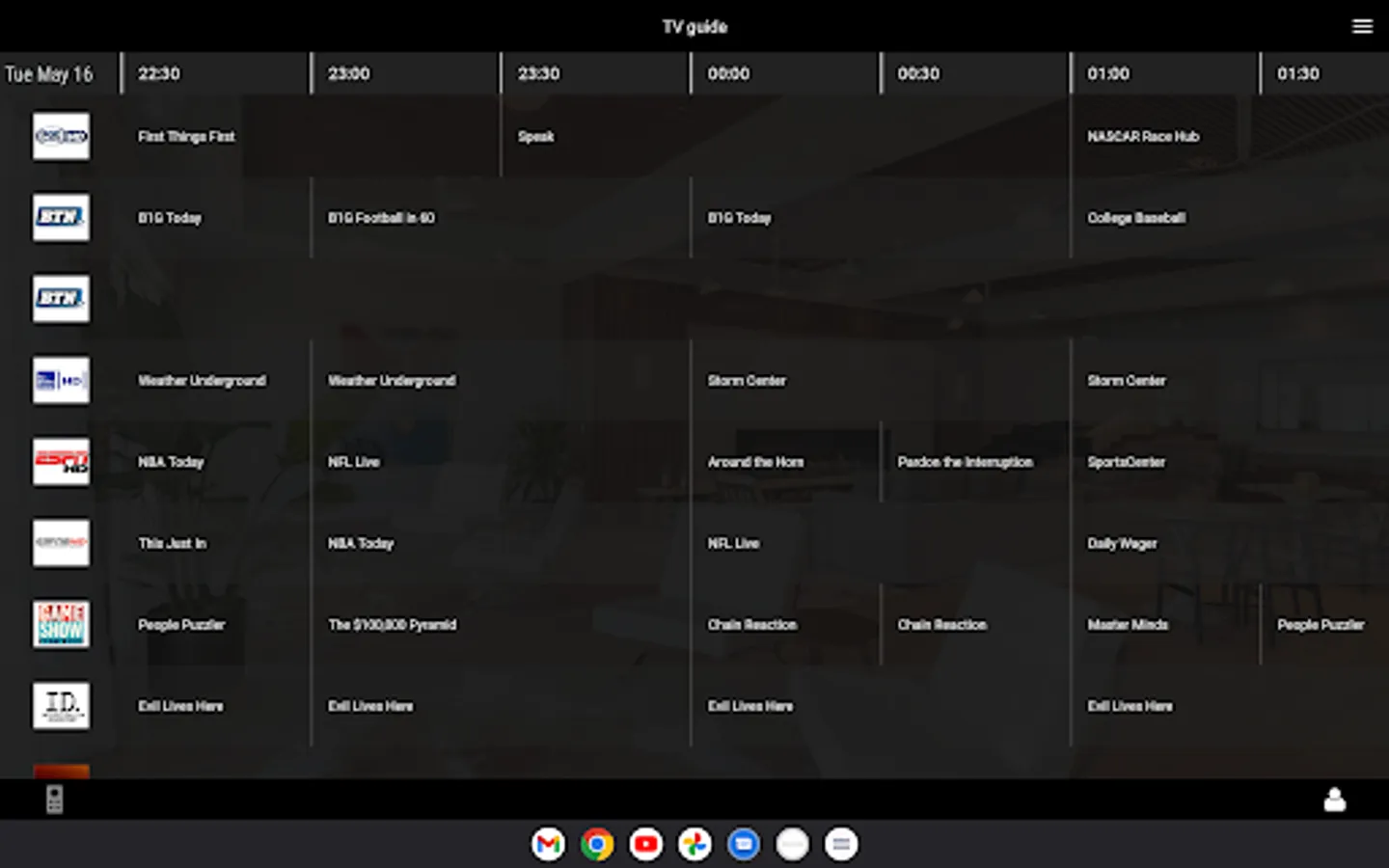Open Daily Wager listing
Screen dimensions: 1389x868
pyautogui.click(x=1122, y=543)
